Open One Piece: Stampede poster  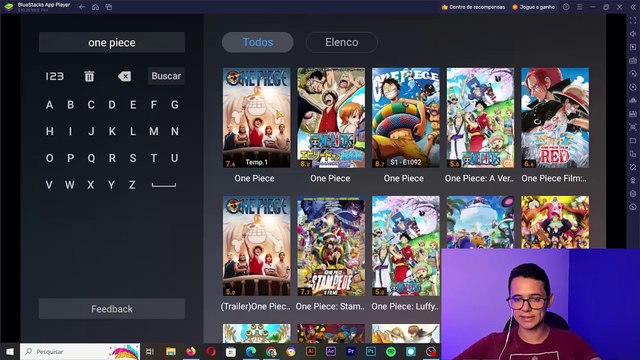[x=331, y=246]
